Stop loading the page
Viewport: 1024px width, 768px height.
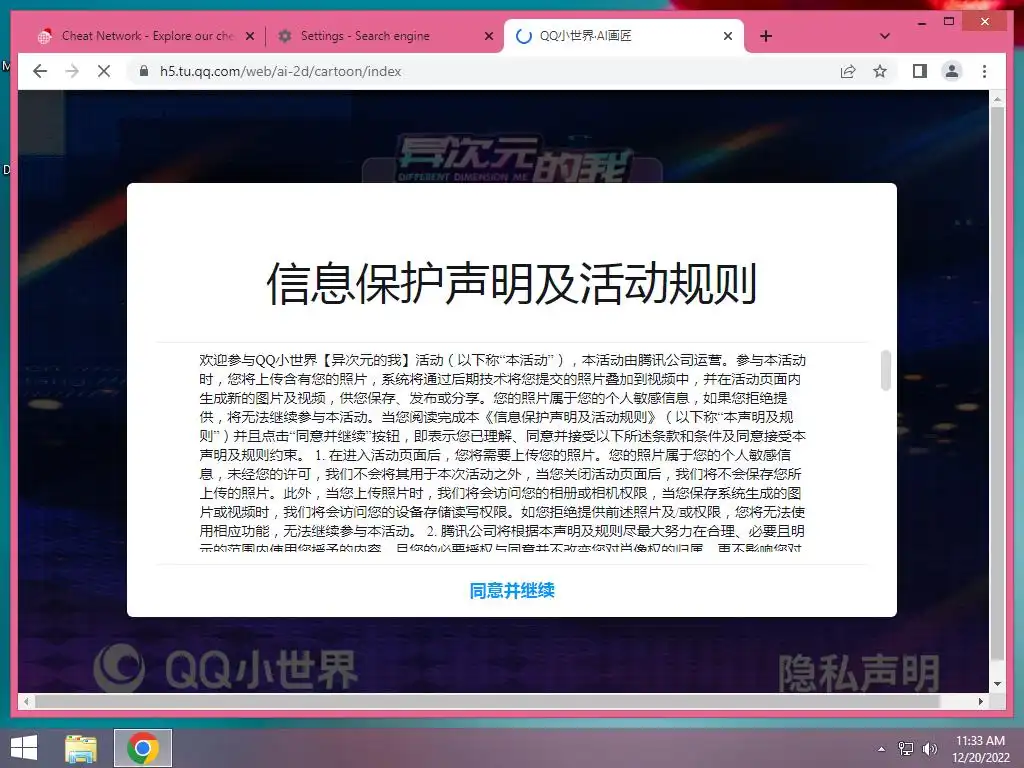tap(104, 71)
